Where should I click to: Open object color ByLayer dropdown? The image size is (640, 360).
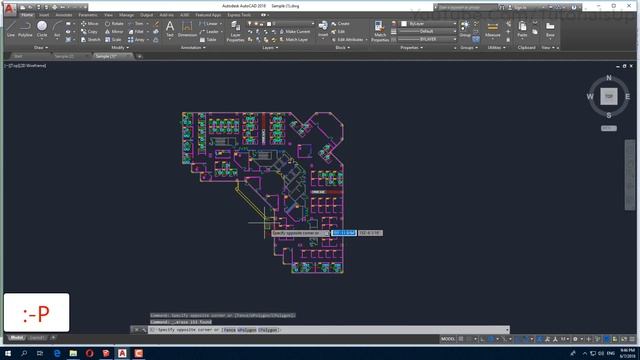click(x=428, y=24)
